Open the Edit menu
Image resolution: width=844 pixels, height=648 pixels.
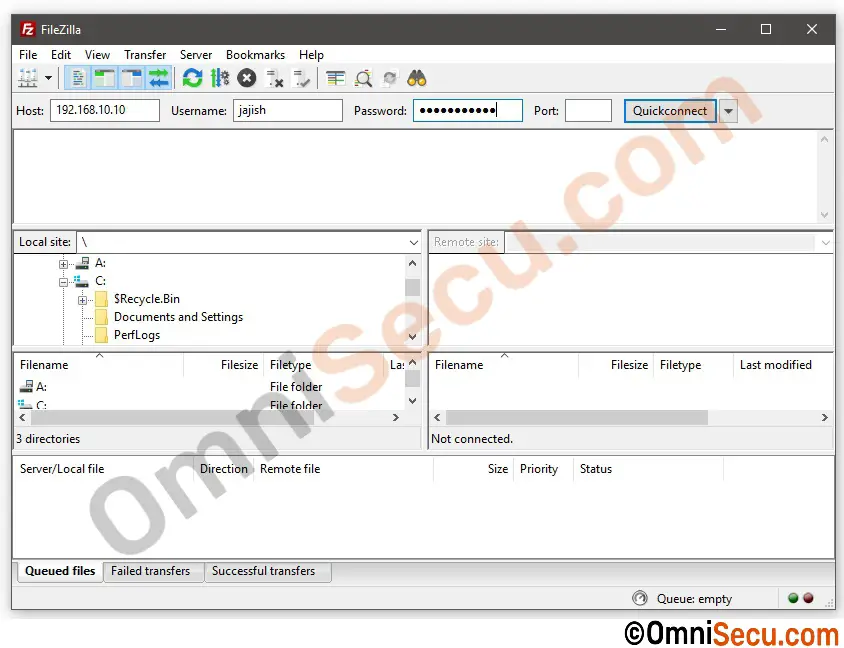(x=61, y=55)
